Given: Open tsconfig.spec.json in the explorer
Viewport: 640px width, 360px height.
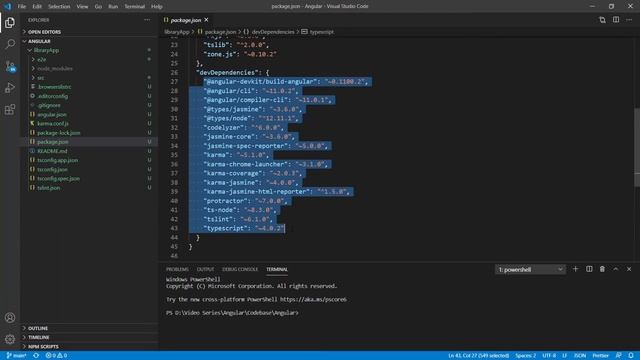Looking at the screenshot, I should 89,178.
